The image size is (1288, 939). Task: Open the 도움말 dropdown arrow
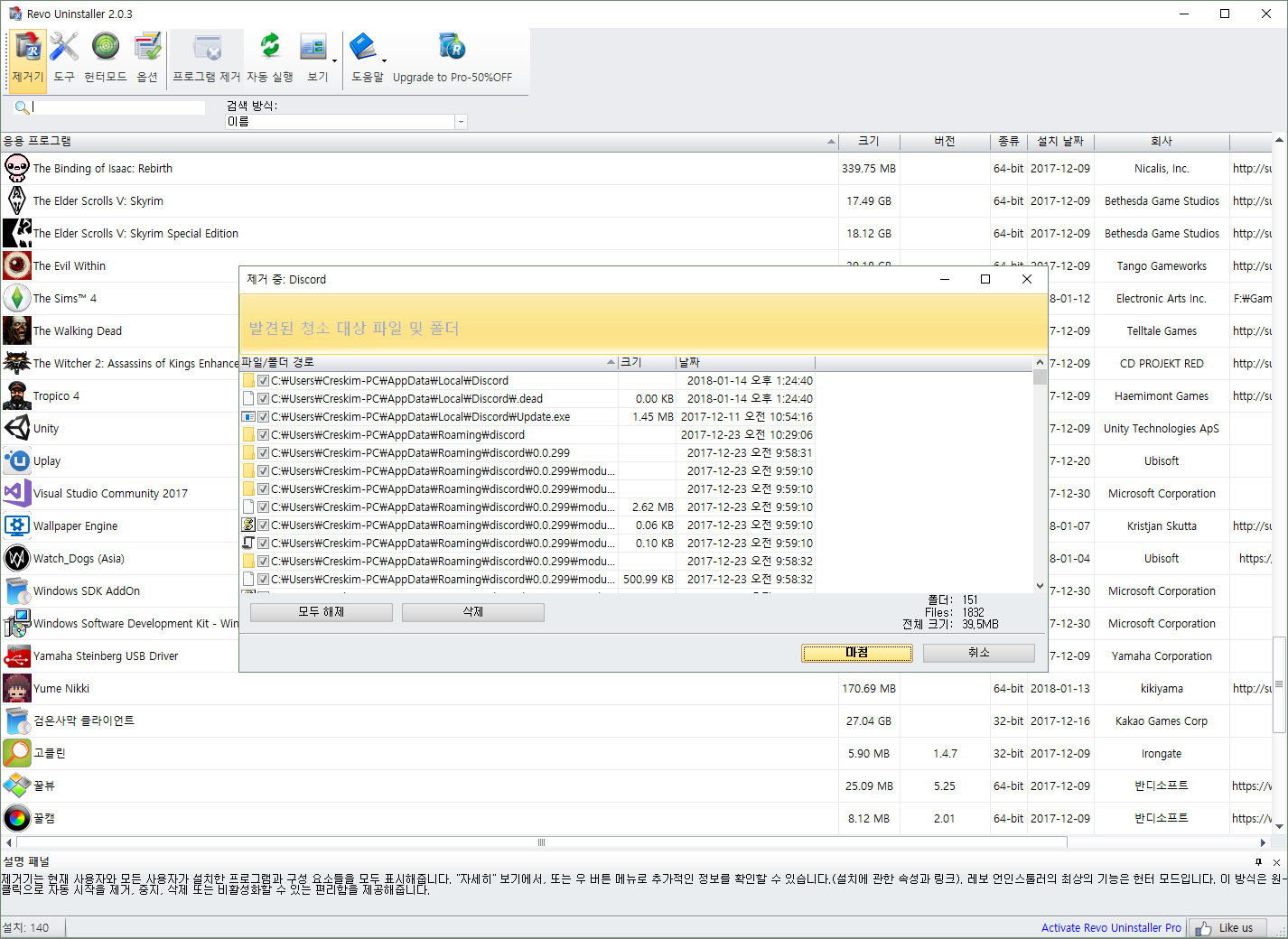click(384, 60)
